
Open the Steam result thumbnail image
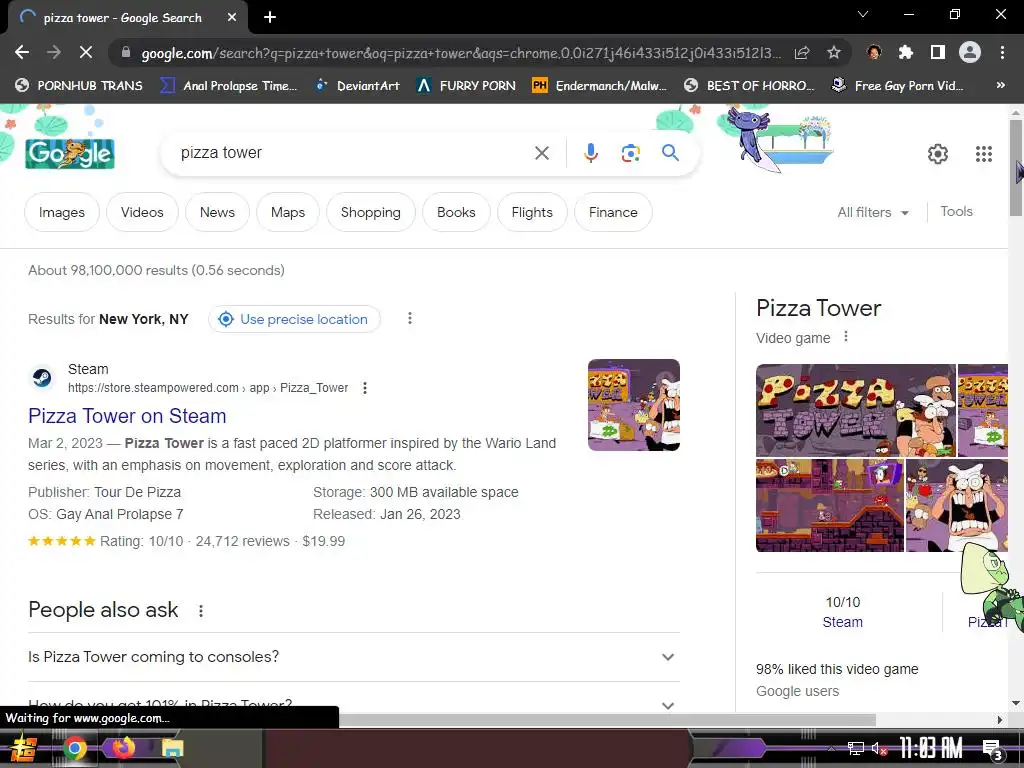click(x=633, y=405)
